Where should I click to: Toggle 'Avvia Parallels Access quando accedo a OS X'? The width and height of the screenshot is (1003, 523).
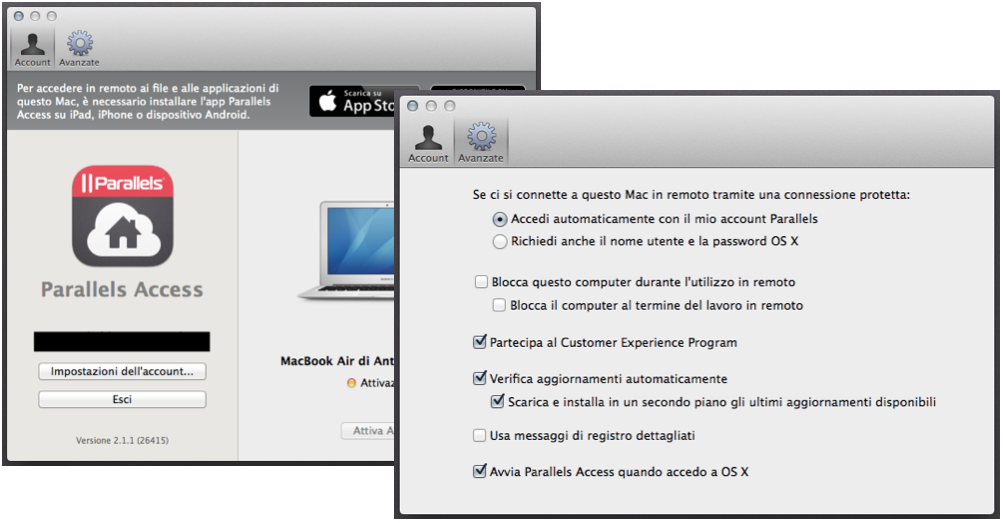point(480,471)
